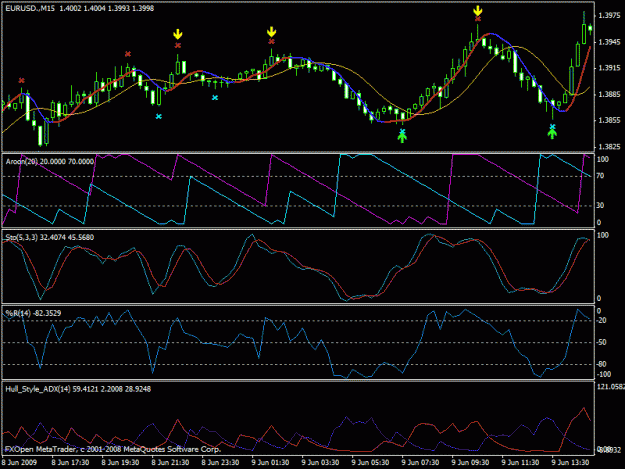Click the green buy arrow near 9 Jun 13:30
Image resolution: width=625 pixels, height=469 pixels.
[552, 134]
